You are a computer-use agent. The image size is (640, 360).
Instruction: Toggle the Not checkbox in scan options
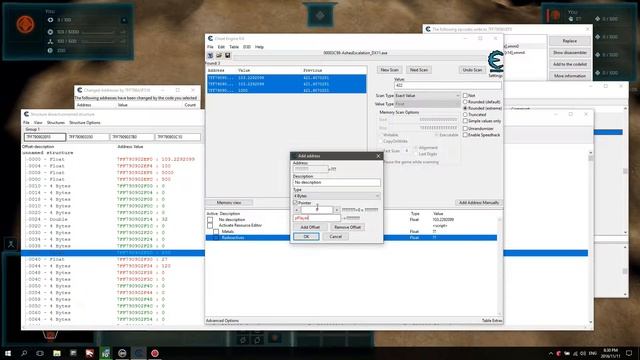click(465, 96)
